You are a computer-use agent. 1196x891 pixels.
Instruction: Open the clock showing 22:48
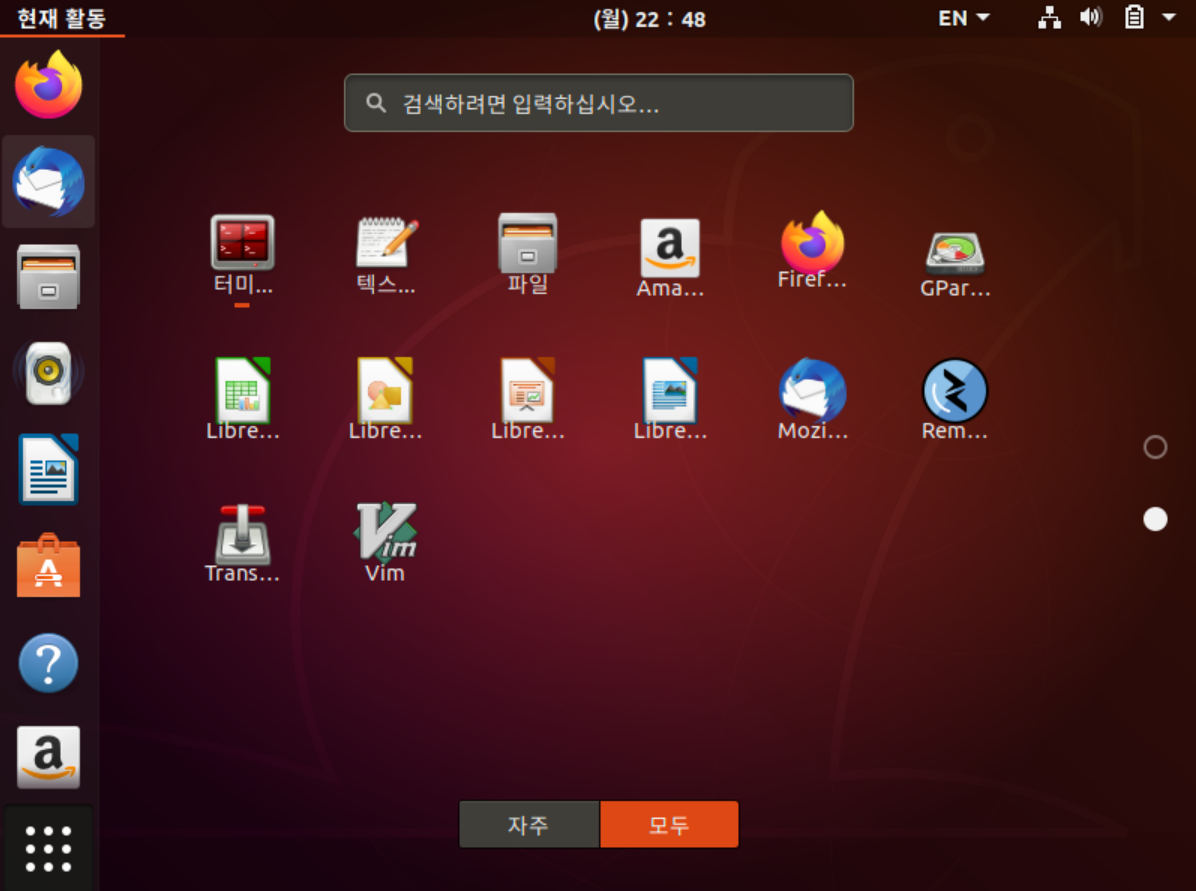[649, 18]
